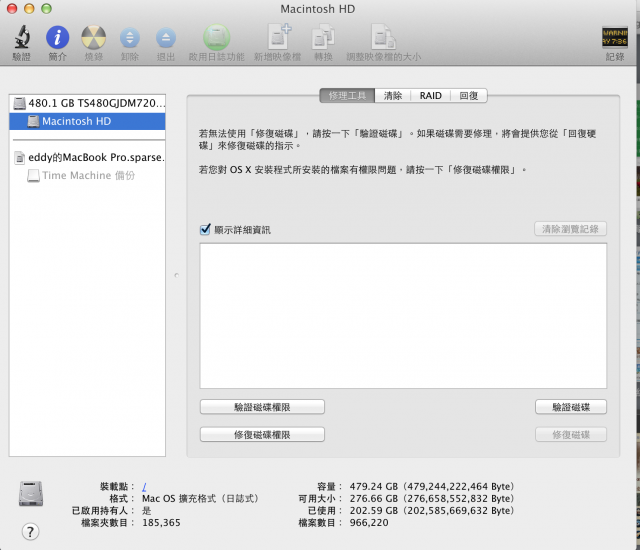This screenshot has height=550, width=640.
Task: Click the Convert (轉換) toolbar icon
Action: 323,37
